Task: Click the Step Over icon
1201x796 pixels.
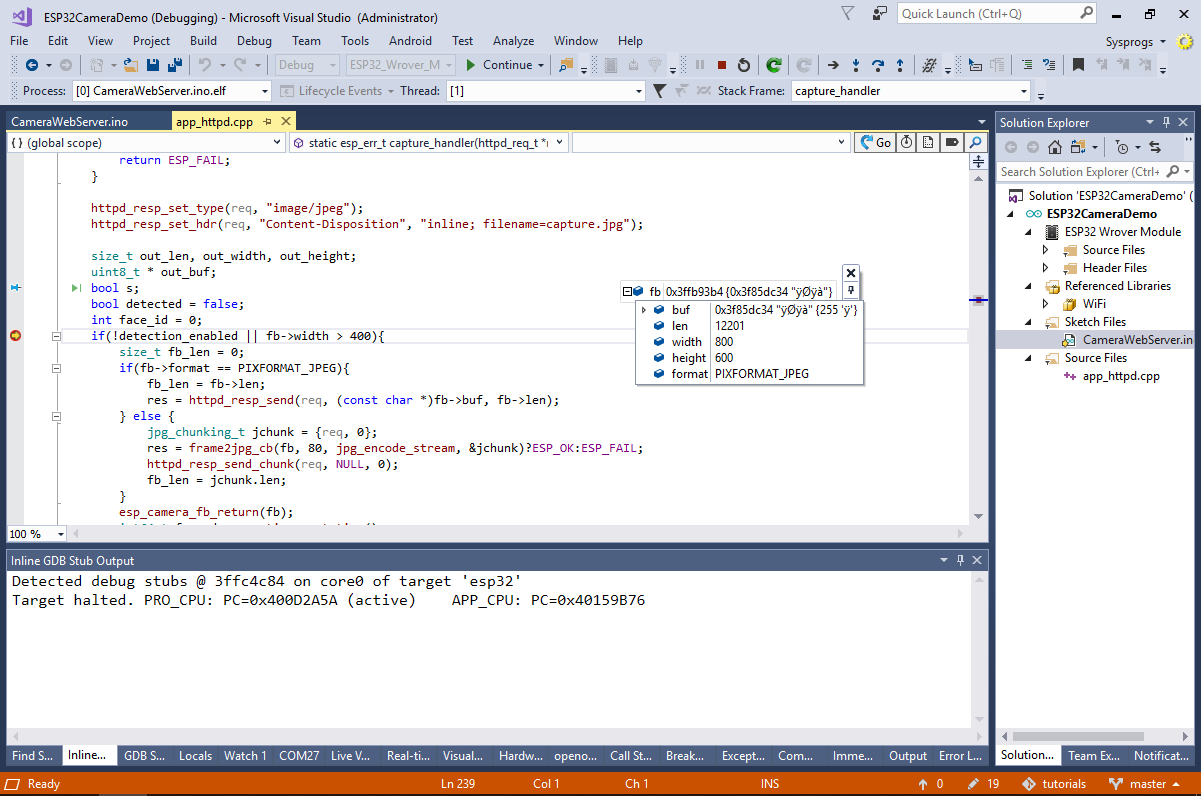Action: click(878, 65)
